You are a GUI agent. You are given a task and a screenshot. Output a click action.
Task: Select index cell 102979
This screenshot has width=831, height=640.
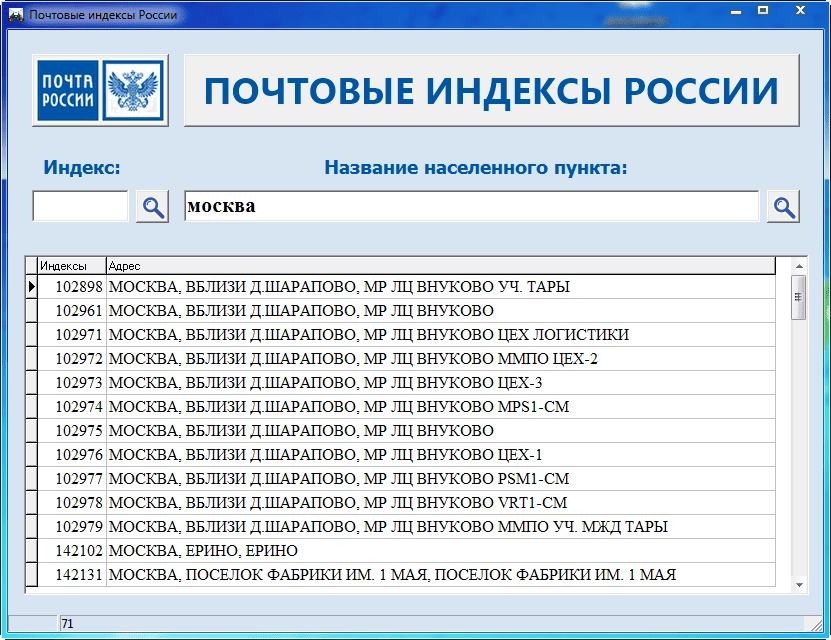click(x=72, y=527)
